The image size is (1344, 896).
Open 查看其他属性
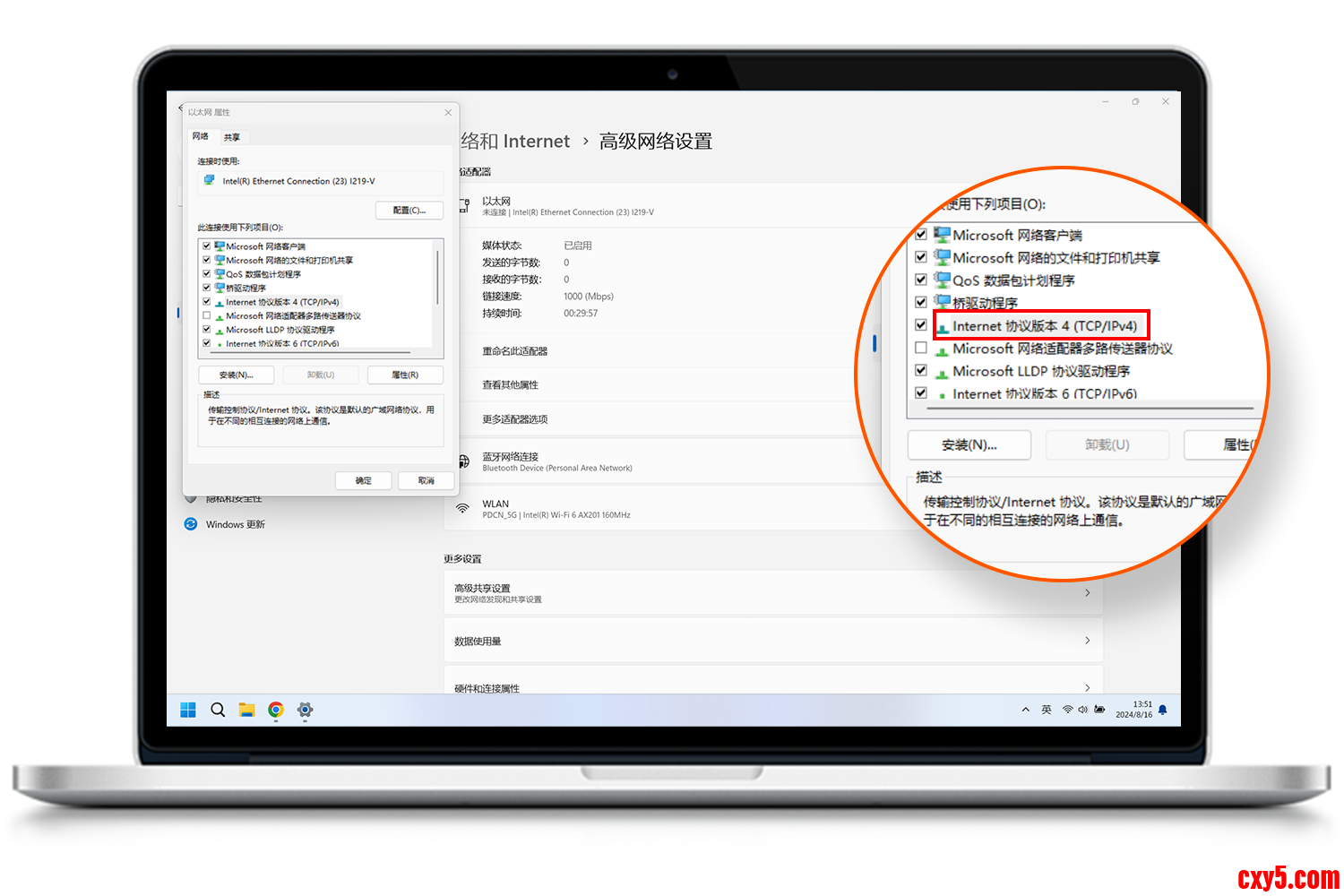511,385
